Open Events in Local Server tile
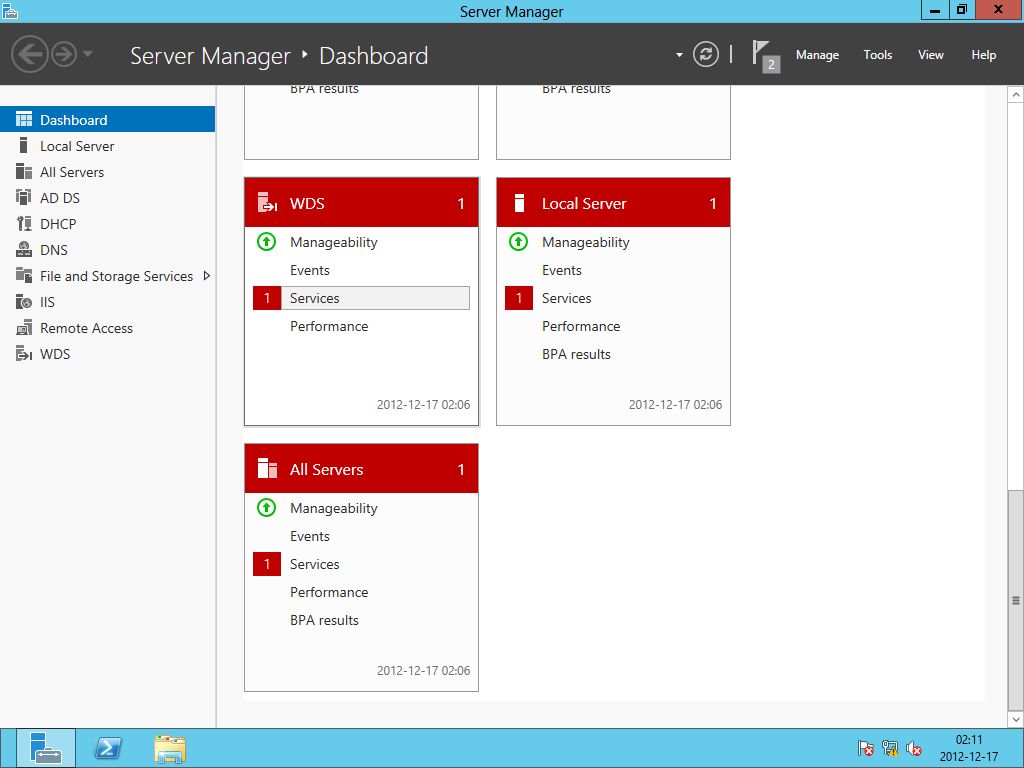Viewport: 1024px width, 768px height. click(562, 270)
